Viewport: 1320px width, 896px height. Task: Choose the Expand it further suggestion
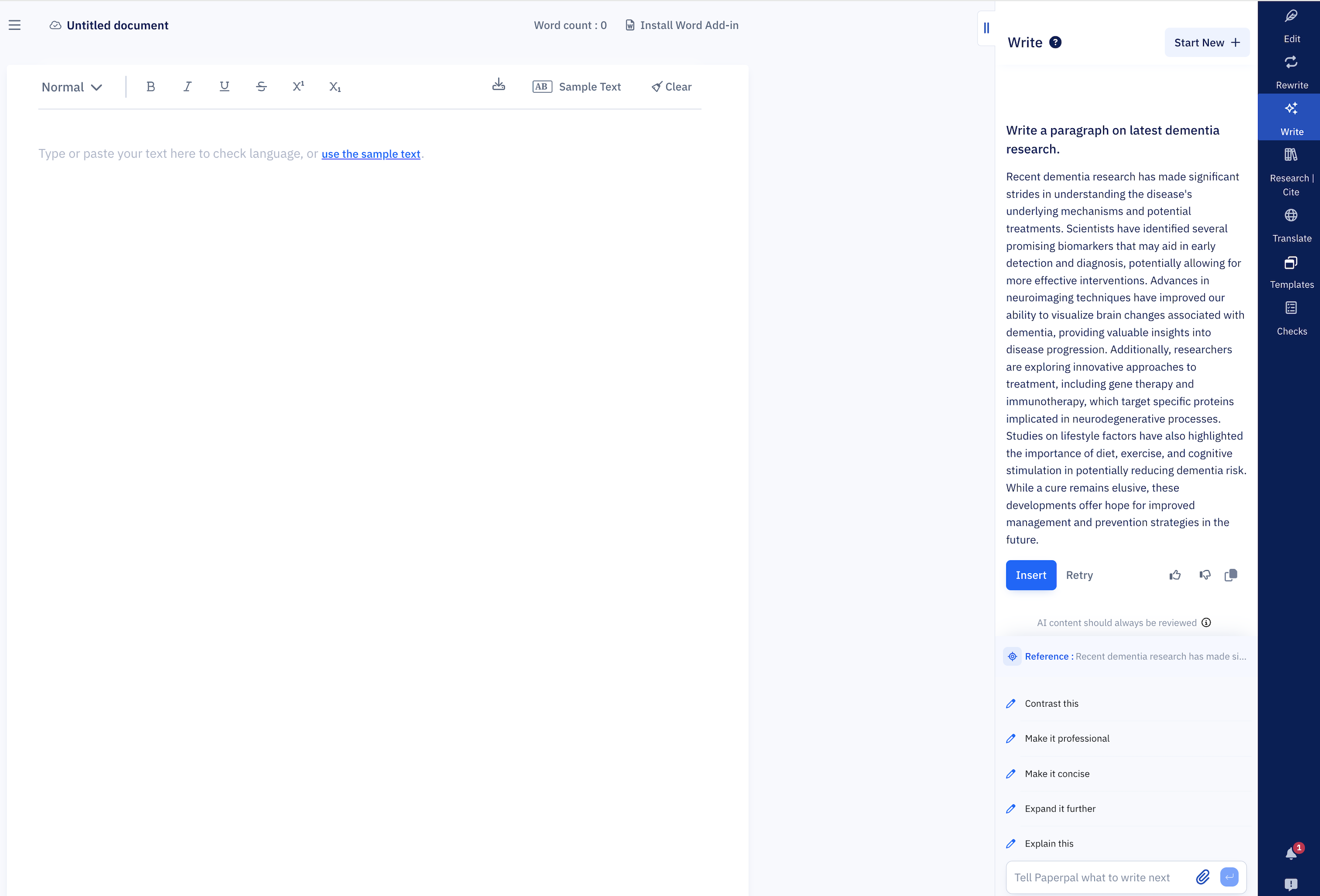tap(1126, 809)
